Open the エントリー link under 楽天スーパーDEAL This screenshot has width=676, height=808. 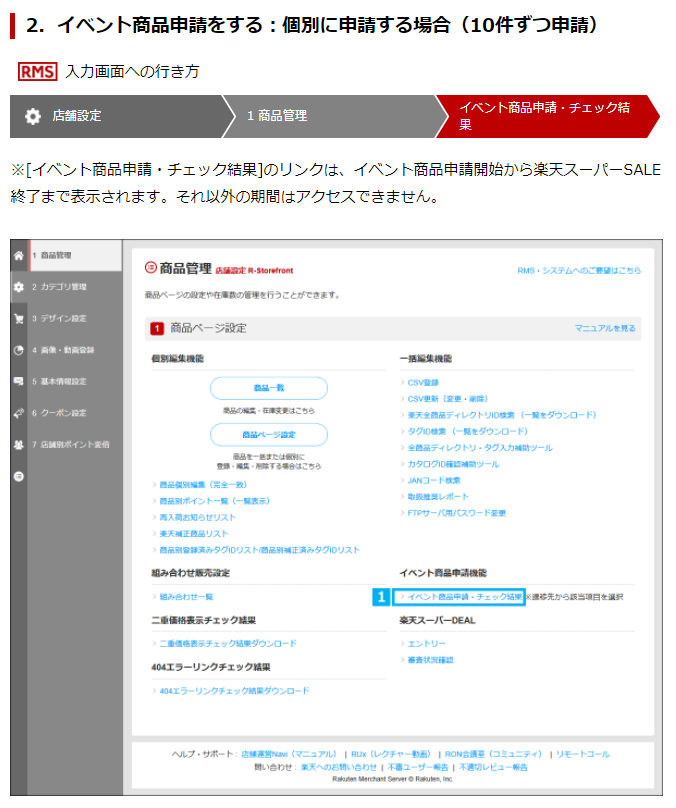click(x=426, y=644)
